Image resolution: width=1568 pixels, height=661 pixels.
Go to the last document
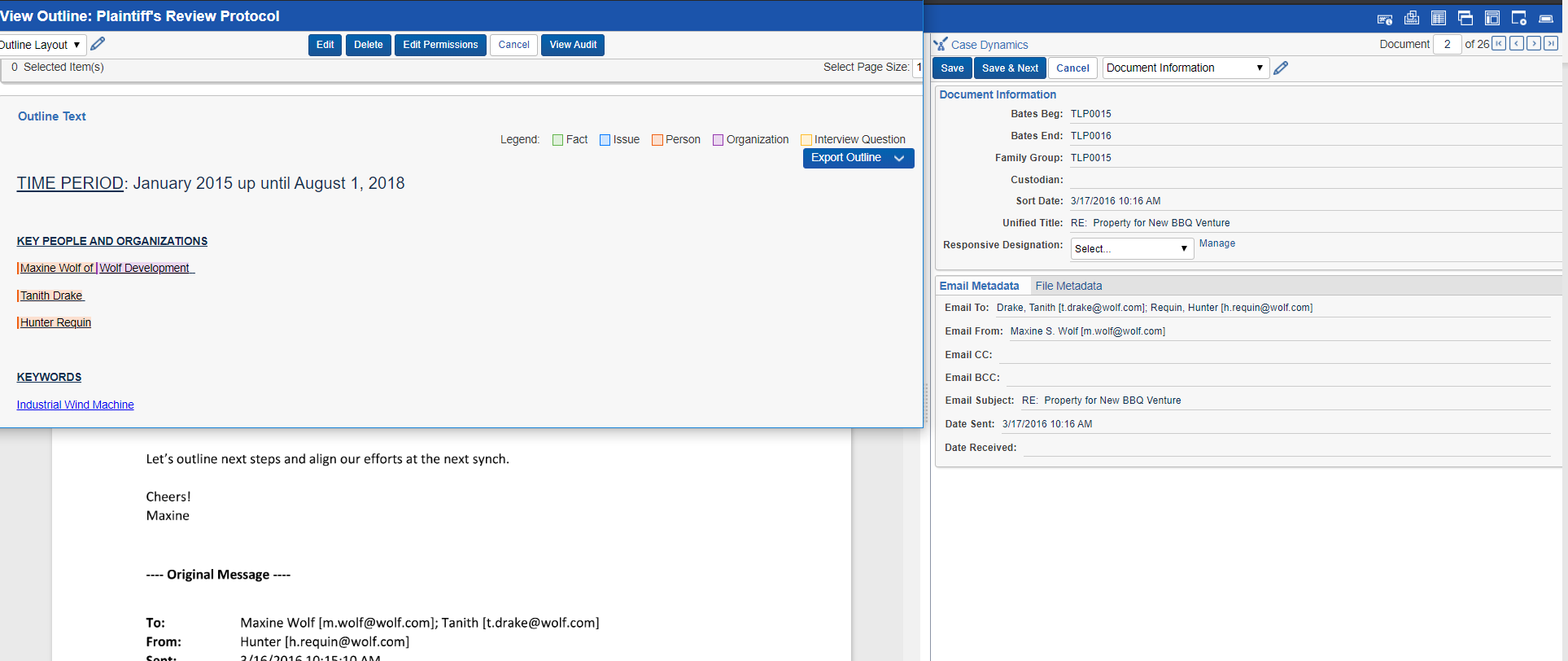click(x=1551, y=44)
